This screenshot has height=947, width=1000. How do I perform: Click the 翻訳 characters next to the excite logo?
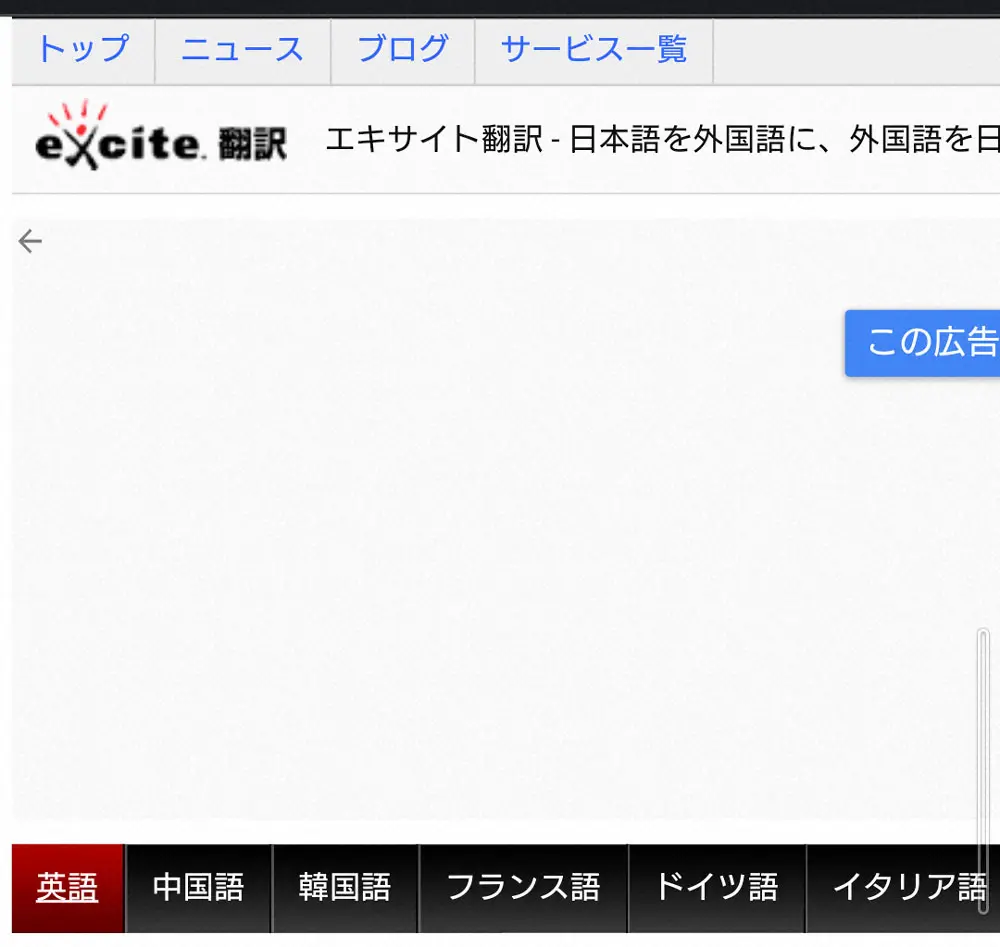253,144
